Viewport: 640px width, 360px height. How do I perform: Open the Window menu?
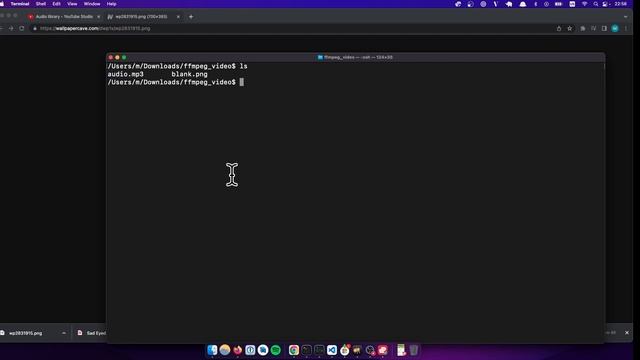click(92, 4)
